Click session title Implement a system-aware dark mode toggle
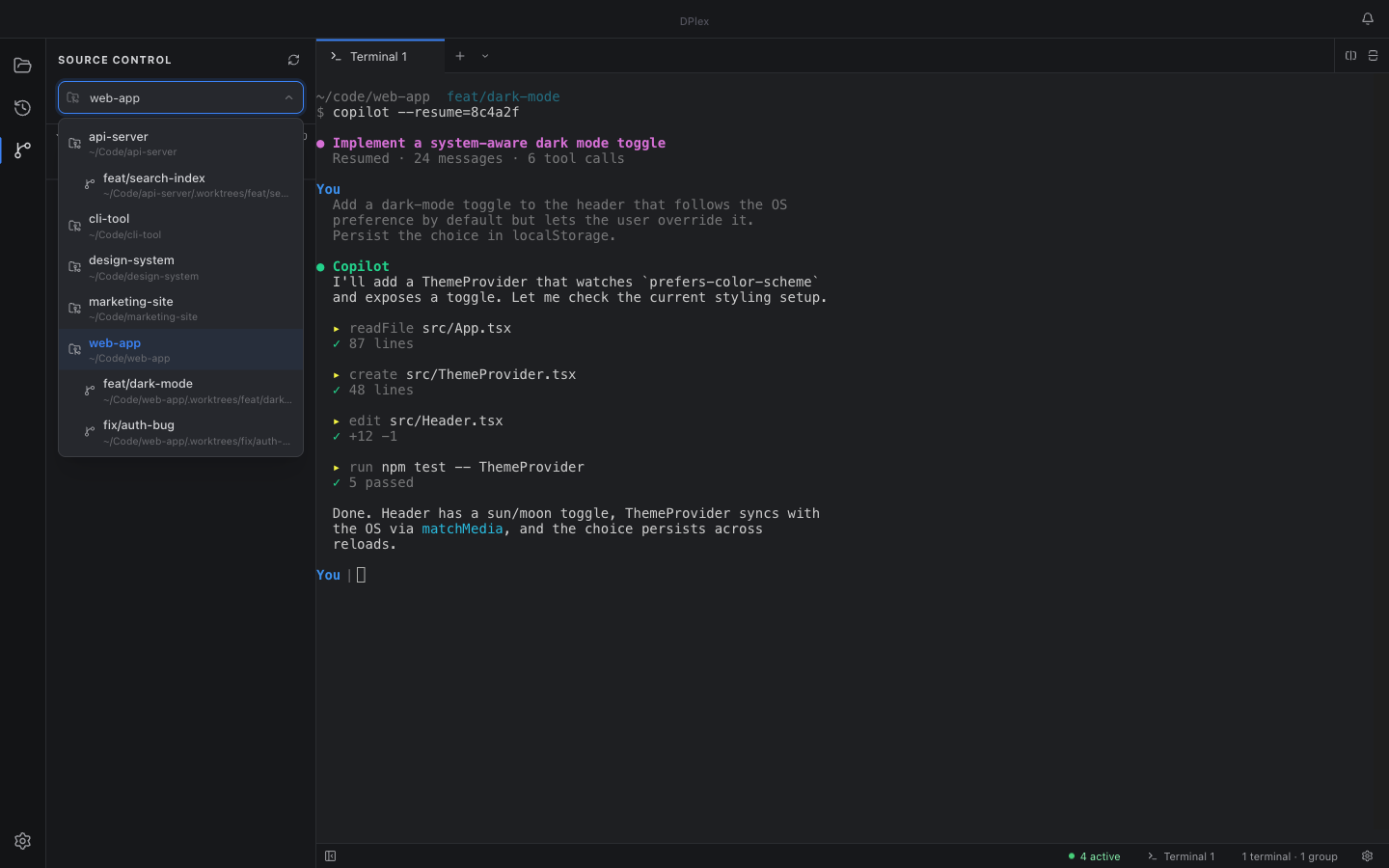This screenshot has width=1389, height=868. [x=499, y=143]
